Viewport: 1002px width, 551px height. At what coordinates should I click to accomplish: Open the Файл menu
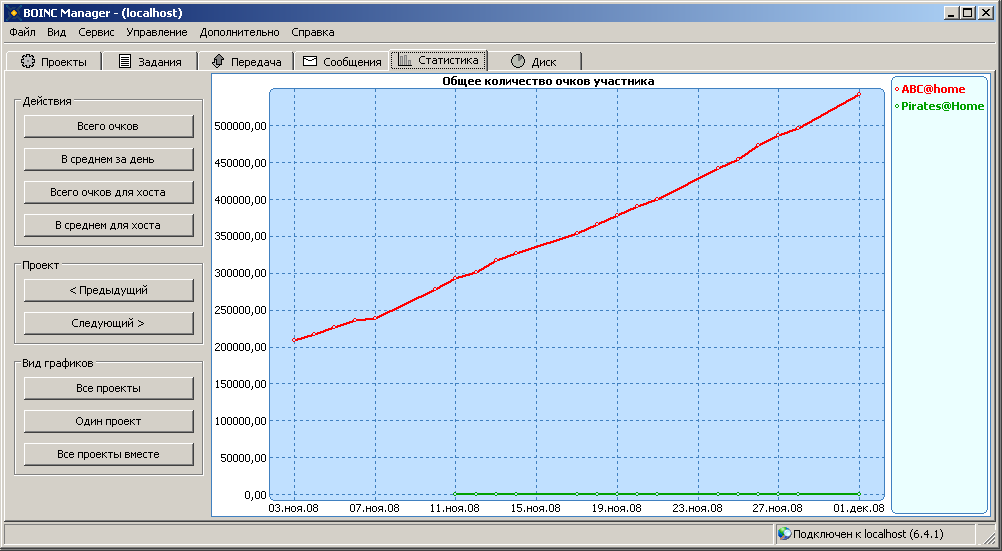point(22,33)
